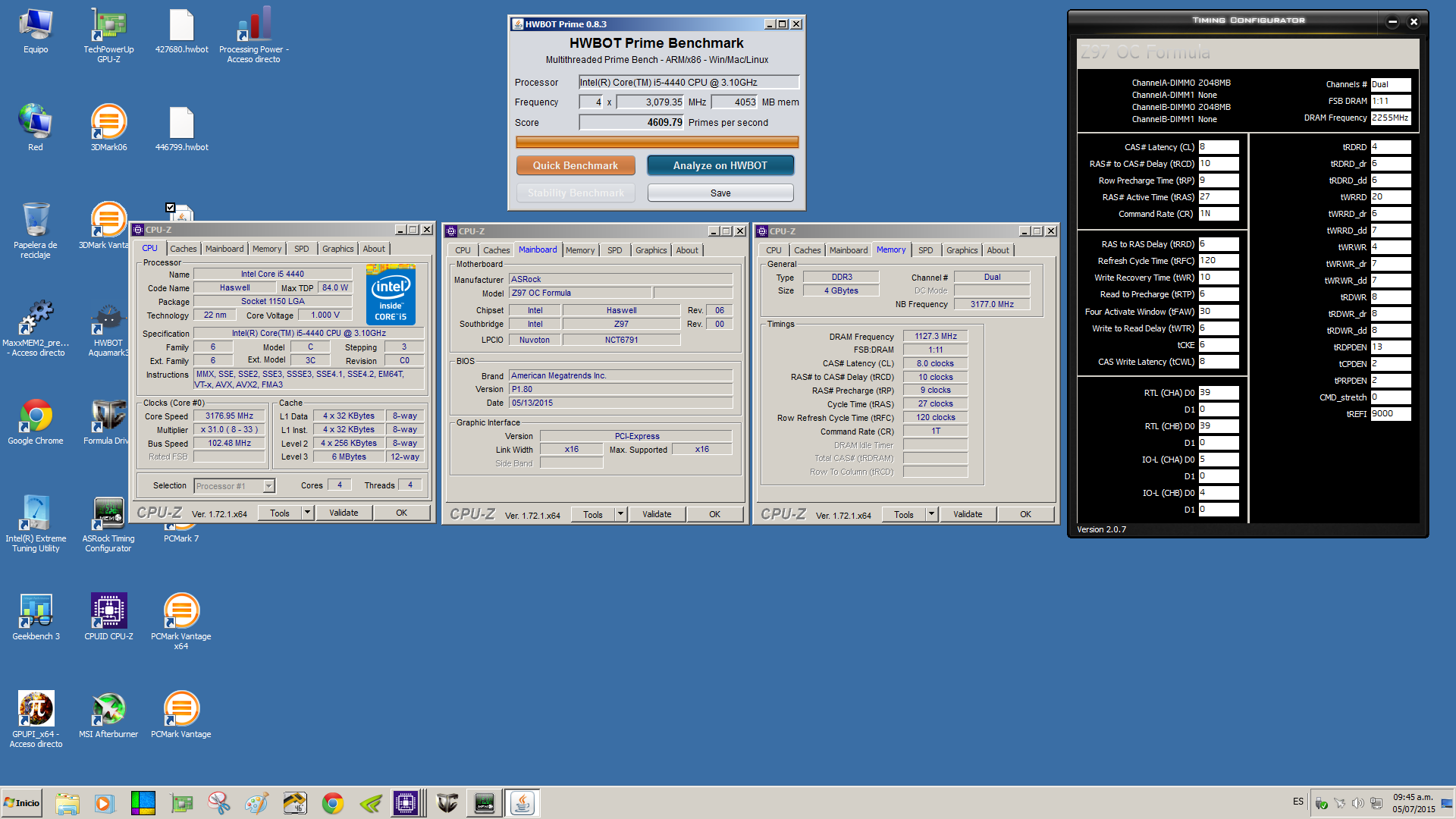Expand Tools dropdown arrow in Mainboard CPU-Z
The height and width of the screenshot is (819, 1456).
(620, 514)
